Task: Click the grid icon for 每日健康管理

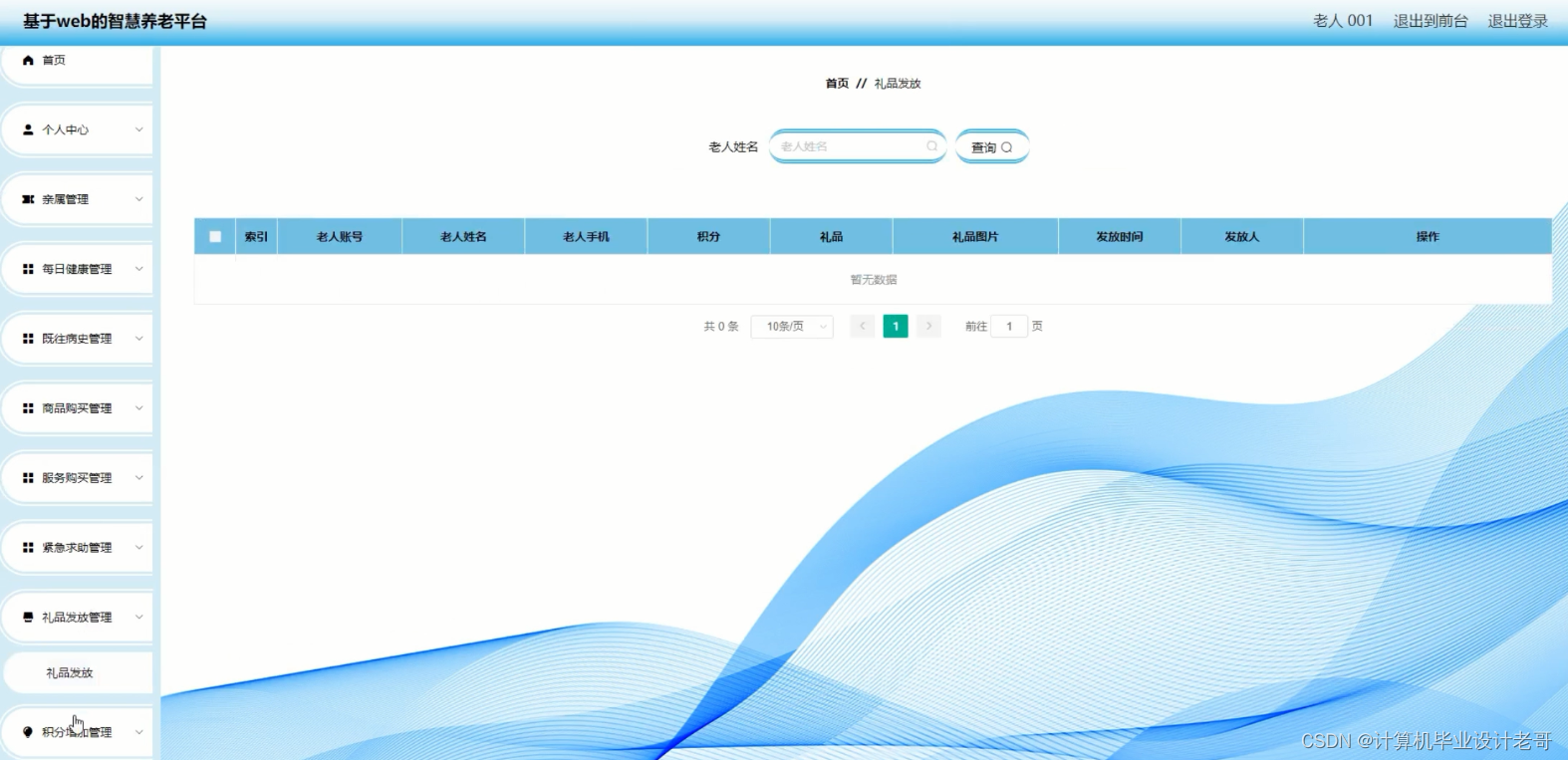Action: coord(28,269)
